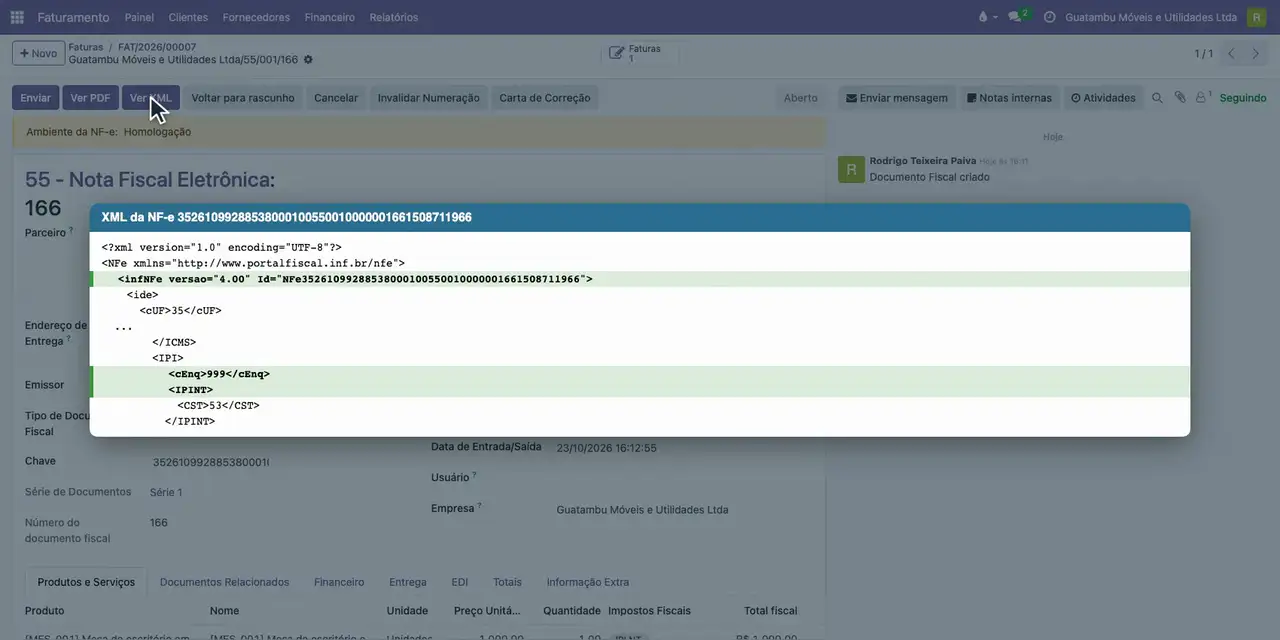Click Notas internas in chatter
Image resolution: width=1280 pixels, height=640 pixels.
[x=1009, y=98]
